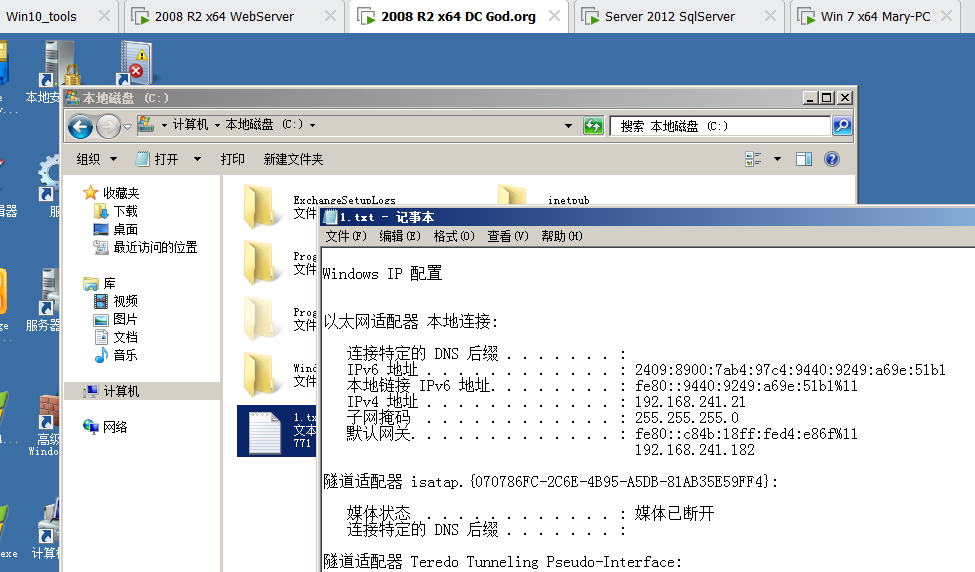Click the blue help icon in Explorer
Image resolution: width=975 pixels, height=572 pixels.
(832, 159)
